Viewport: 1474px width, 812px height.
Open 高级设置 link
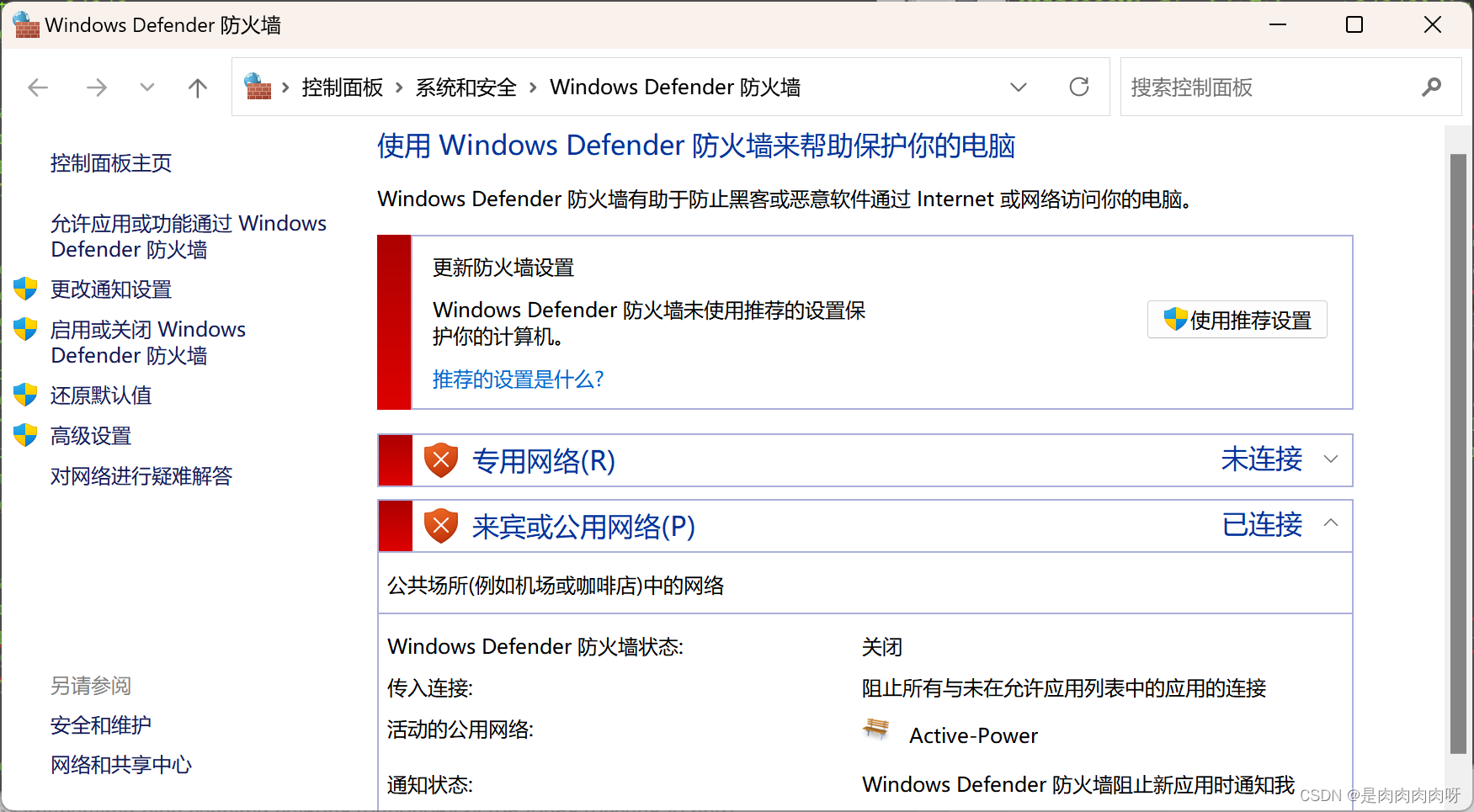pos(91,436)
